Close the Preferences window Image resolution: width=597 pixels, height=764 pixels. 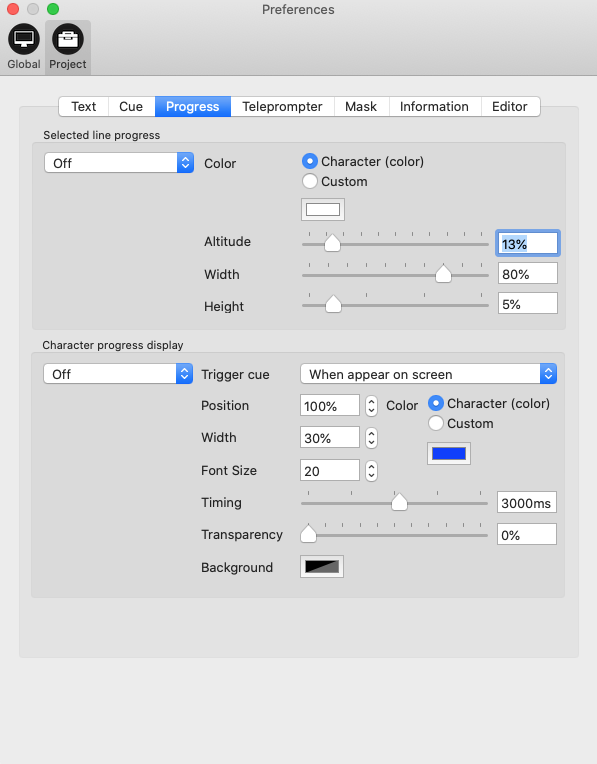[x=13, y=9]
